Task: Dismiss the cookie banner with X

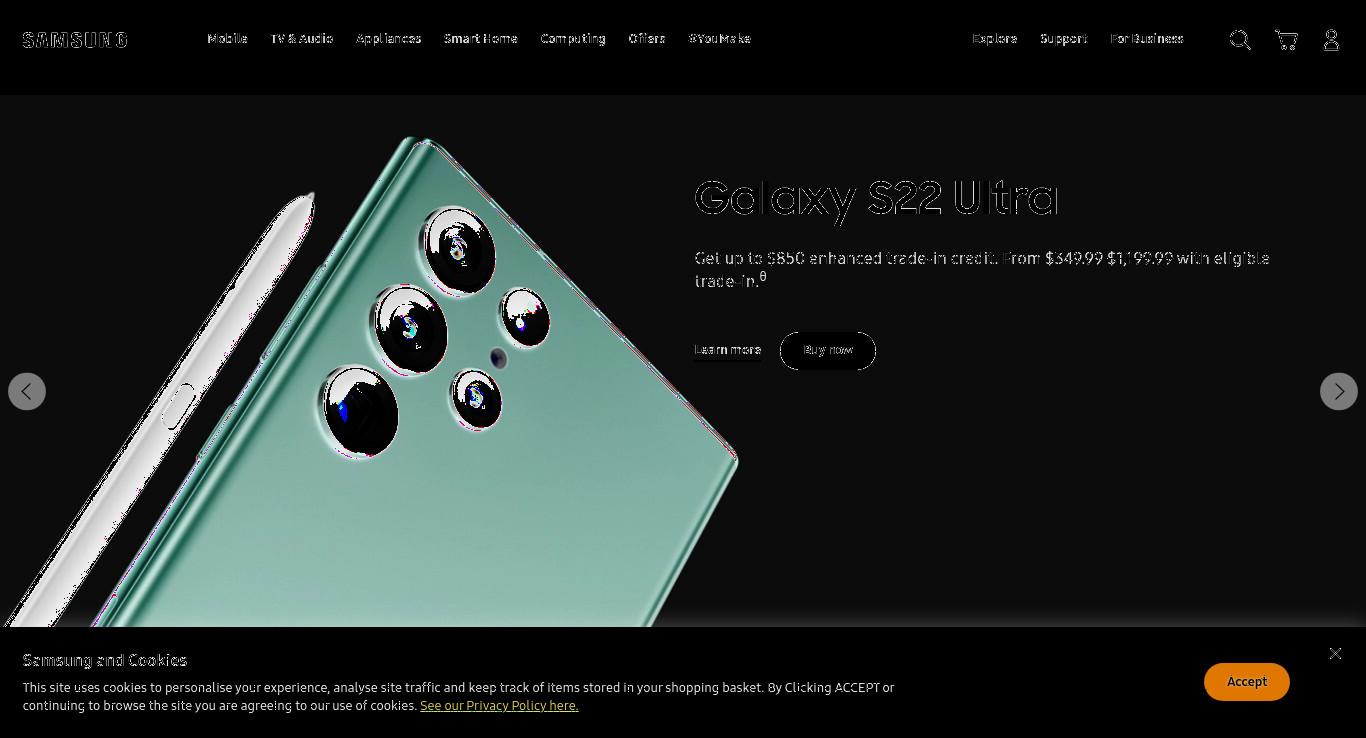Action: 1335,653
